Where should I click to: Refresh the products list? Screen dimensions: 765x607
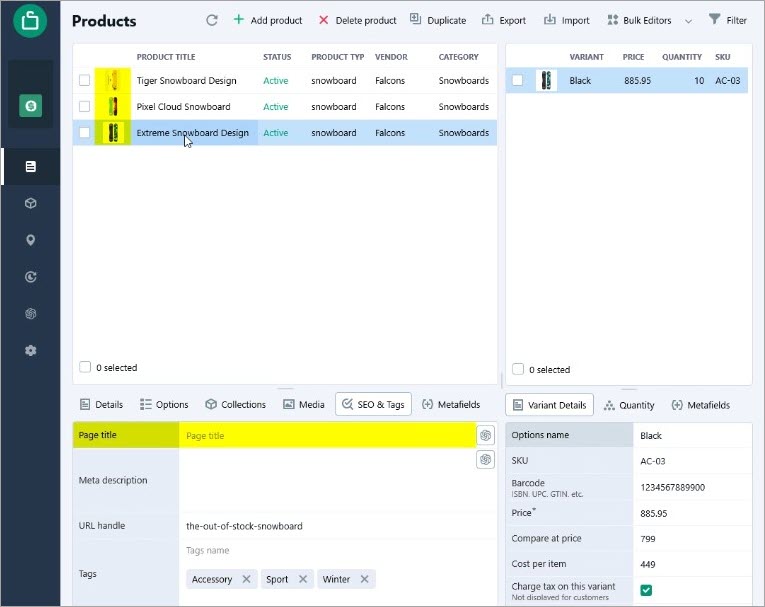pos(212,20)
